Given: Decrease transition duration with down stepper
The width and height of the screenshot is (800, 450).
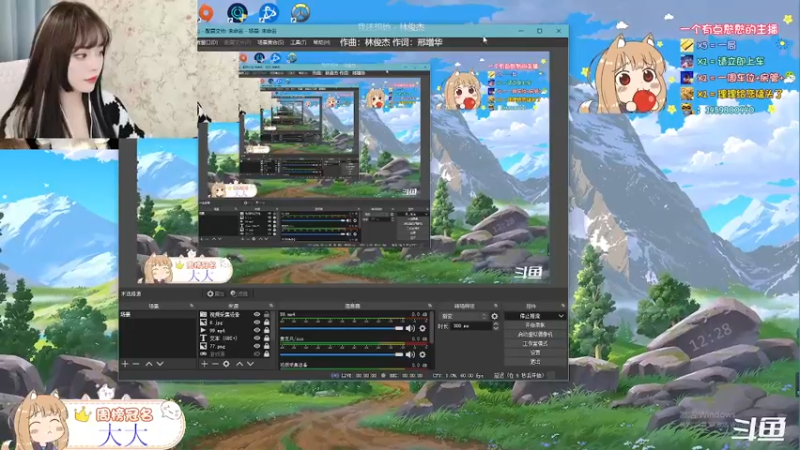Looking at the screenshot, I should coord(495,328).
